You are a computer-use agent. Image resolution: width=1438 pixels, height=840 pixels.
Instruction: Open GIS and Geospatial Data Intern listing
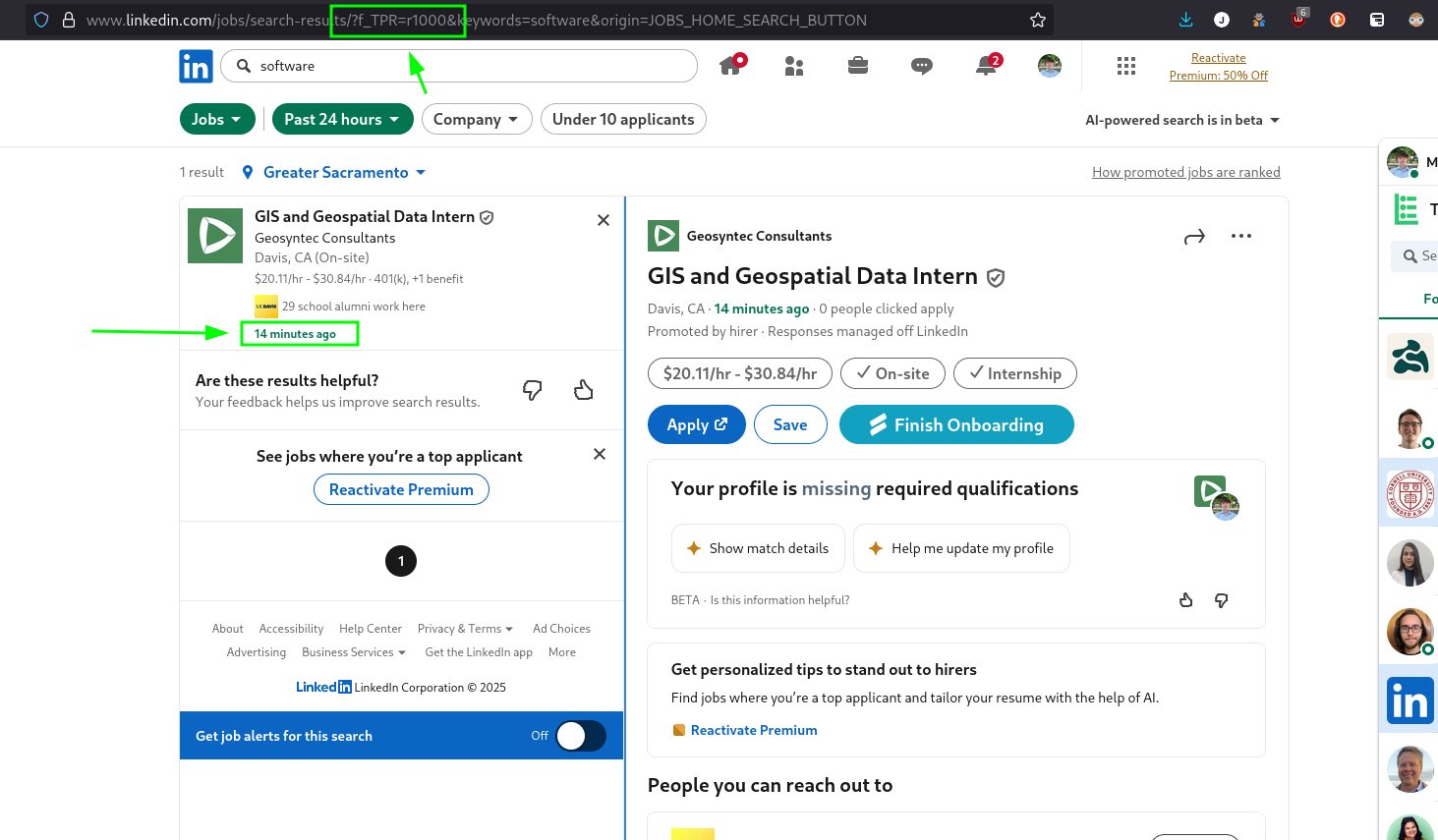coord(365,216)
